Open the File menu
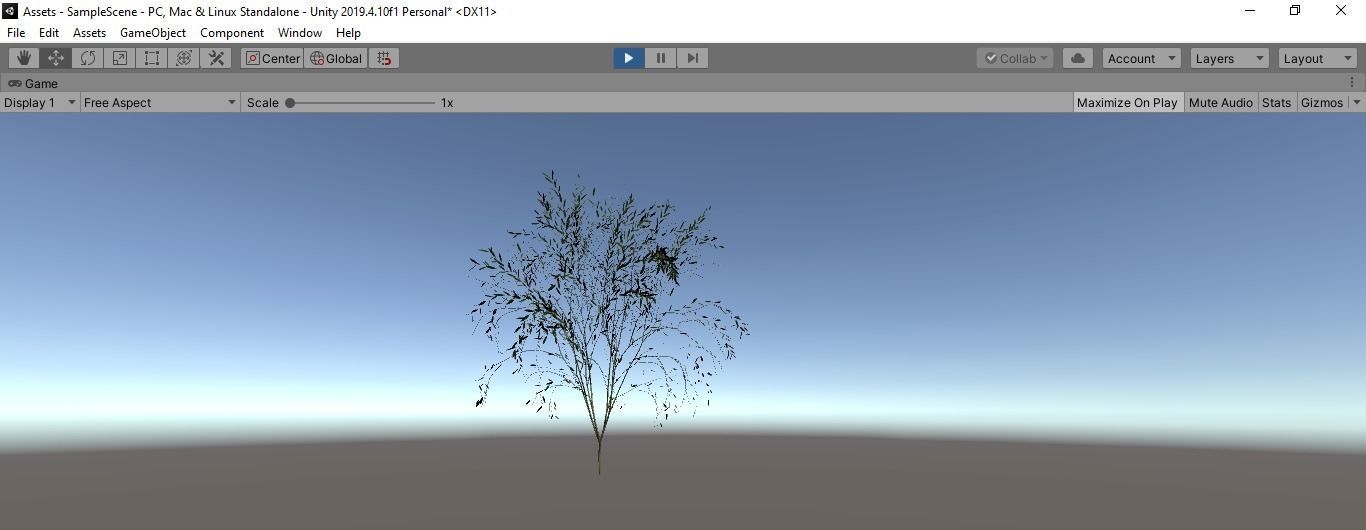Screen dimensions: 1366x530 point(16,32)
